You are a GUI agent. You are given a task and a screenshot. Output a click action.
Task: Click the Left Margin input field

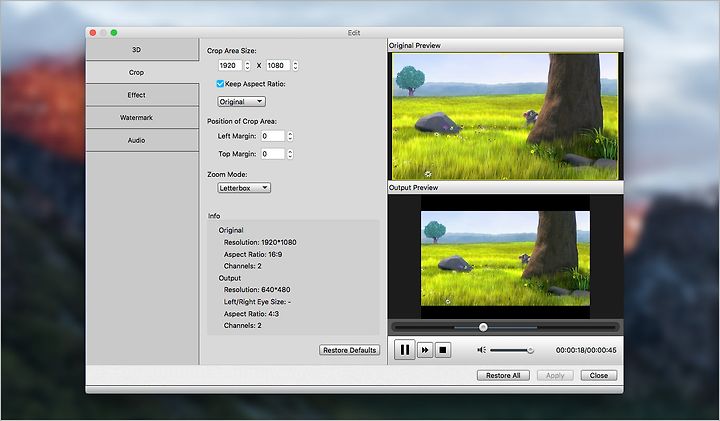tap(273, 136)
